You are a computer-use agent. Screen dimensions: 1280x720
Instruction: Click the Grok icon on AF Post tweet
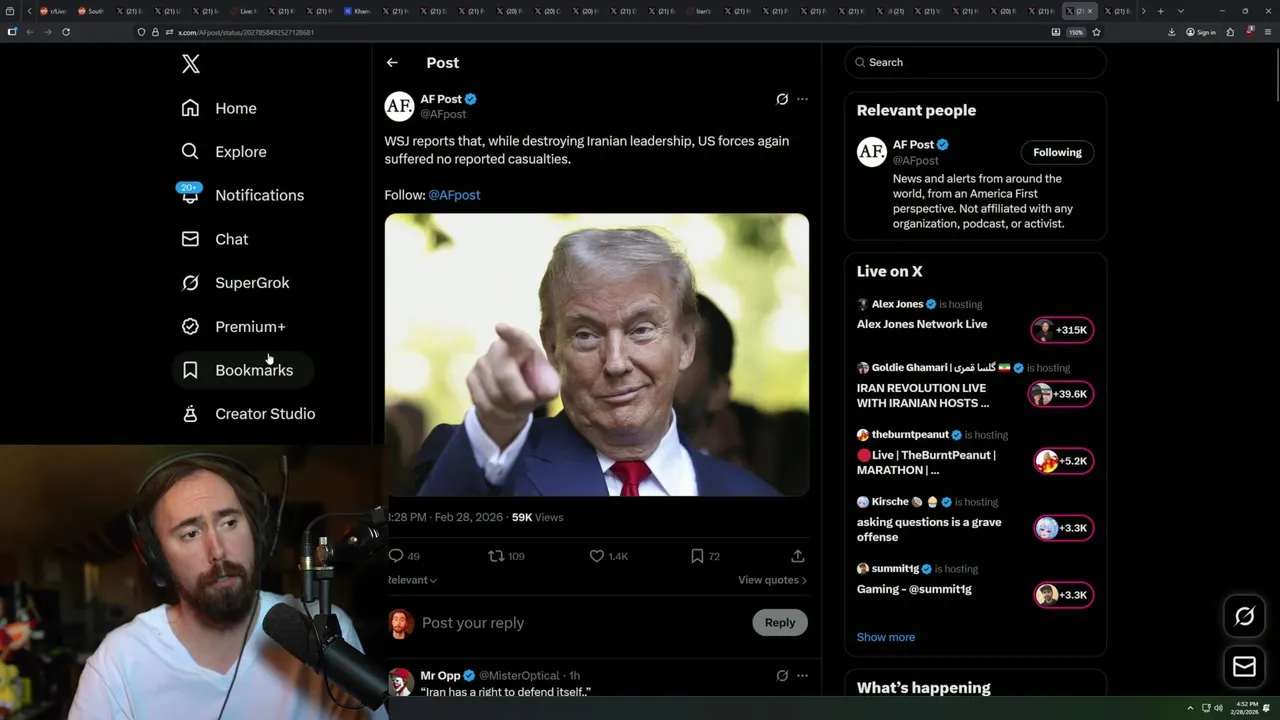click(x=782, y=99)
